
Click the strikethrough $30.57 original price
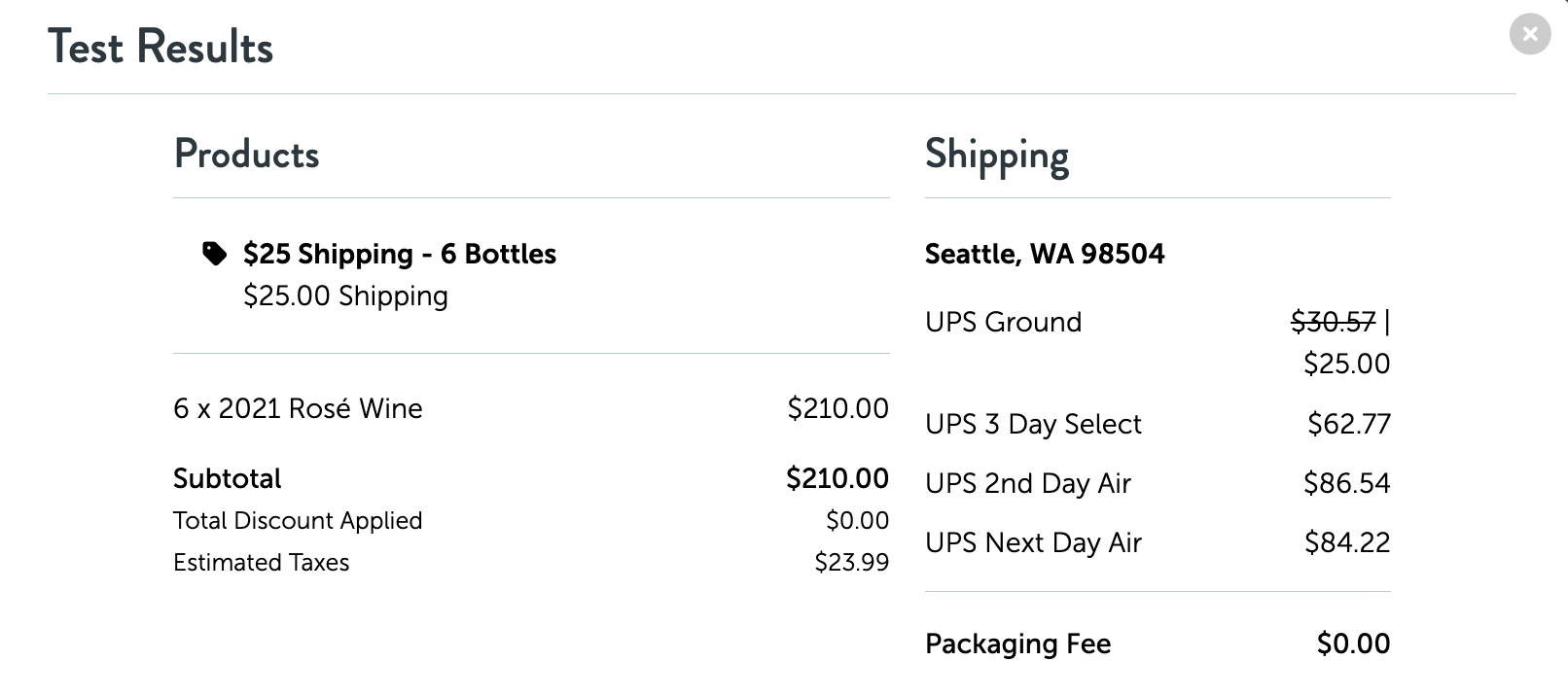[x=1333, y=322]
